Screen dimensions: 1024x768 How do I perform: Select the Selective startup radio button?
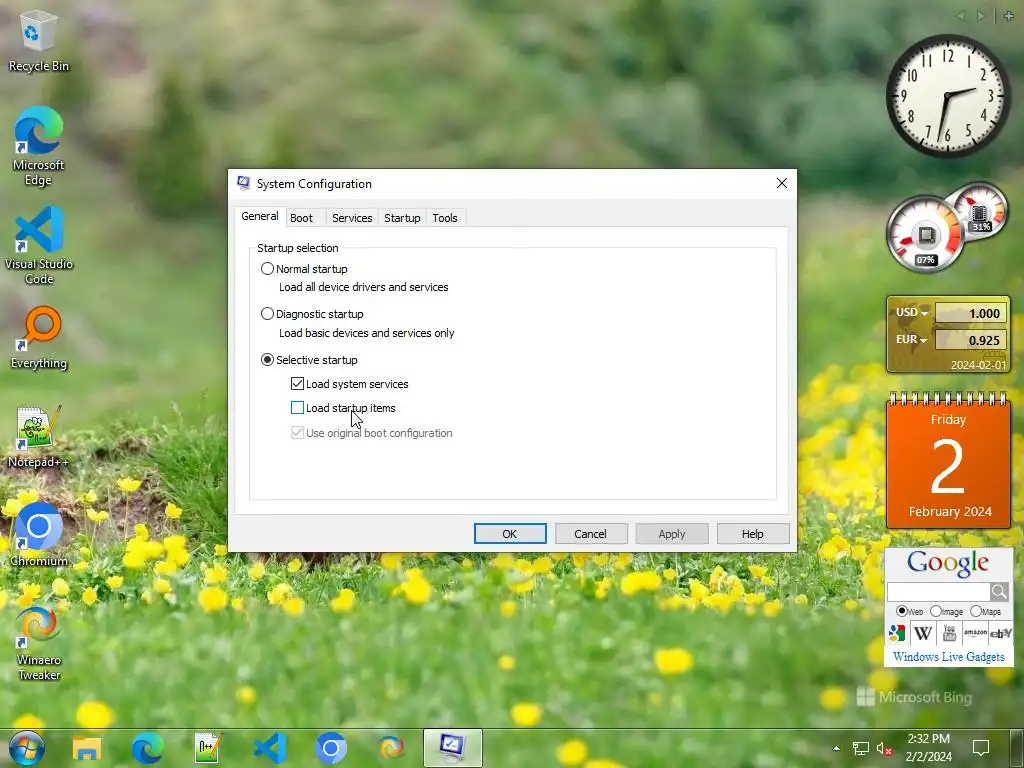point(267,359)
